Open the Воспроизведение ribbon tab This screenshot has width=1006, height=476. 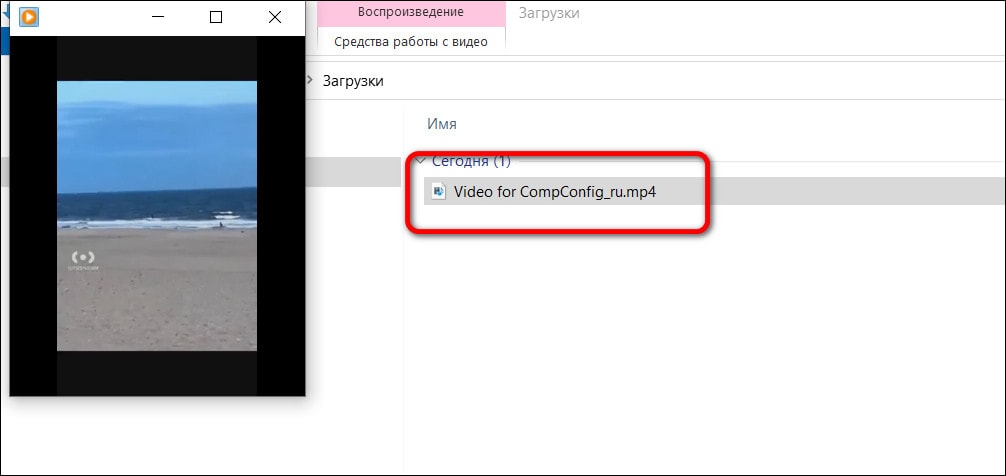click(411, 12)
